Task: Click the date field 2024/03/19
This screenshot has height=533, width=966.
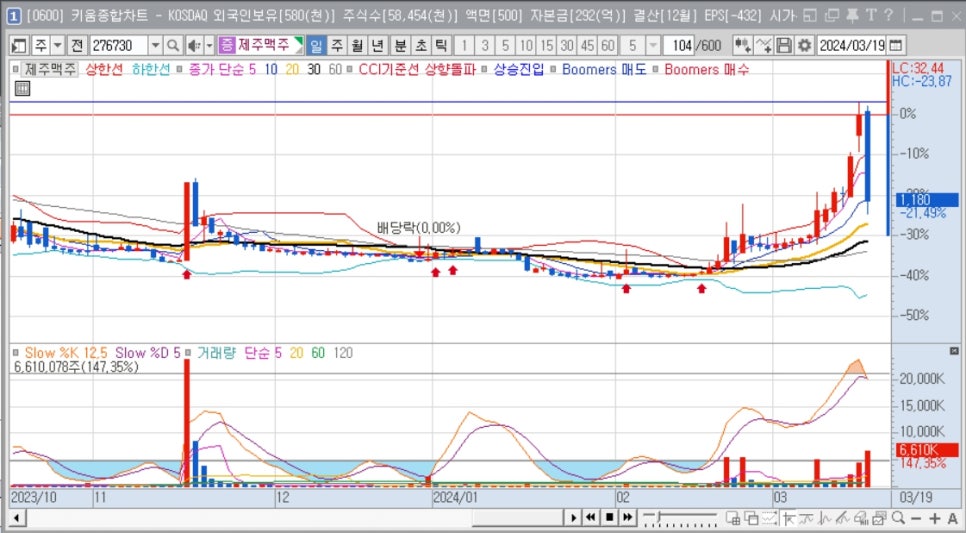Action: (851, 45)
